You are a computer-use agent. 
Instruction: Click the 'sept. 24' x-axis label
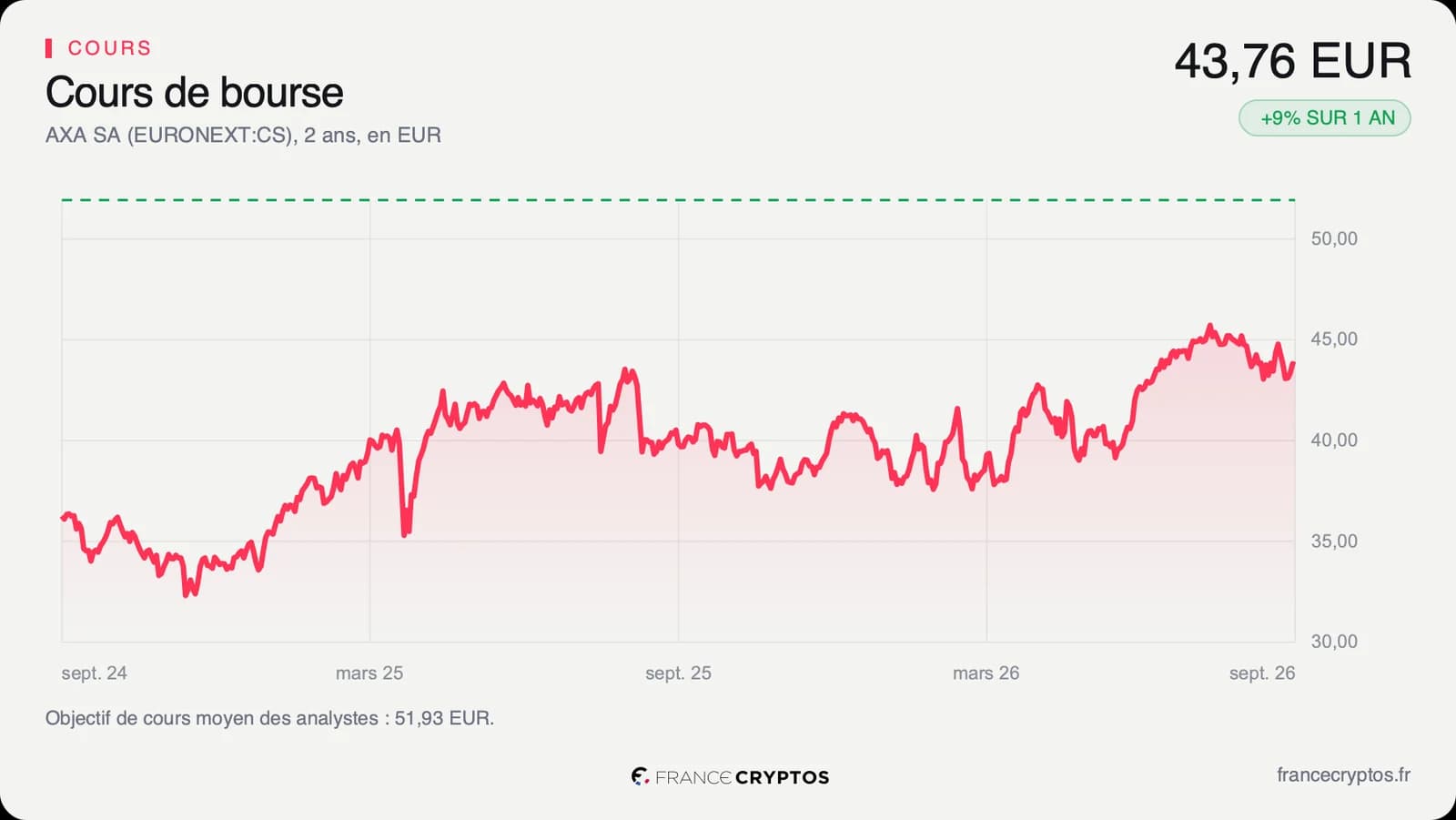[94, 673]
